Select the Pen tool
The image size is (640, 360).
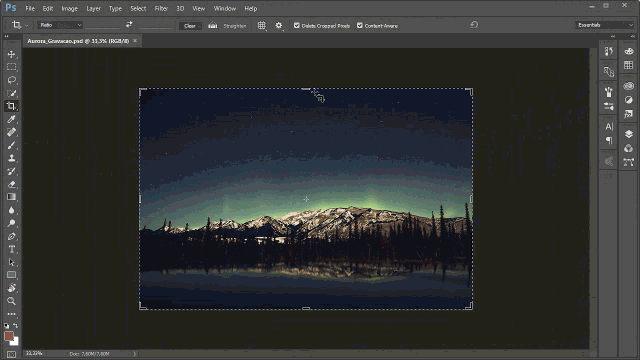coord(11,236)
